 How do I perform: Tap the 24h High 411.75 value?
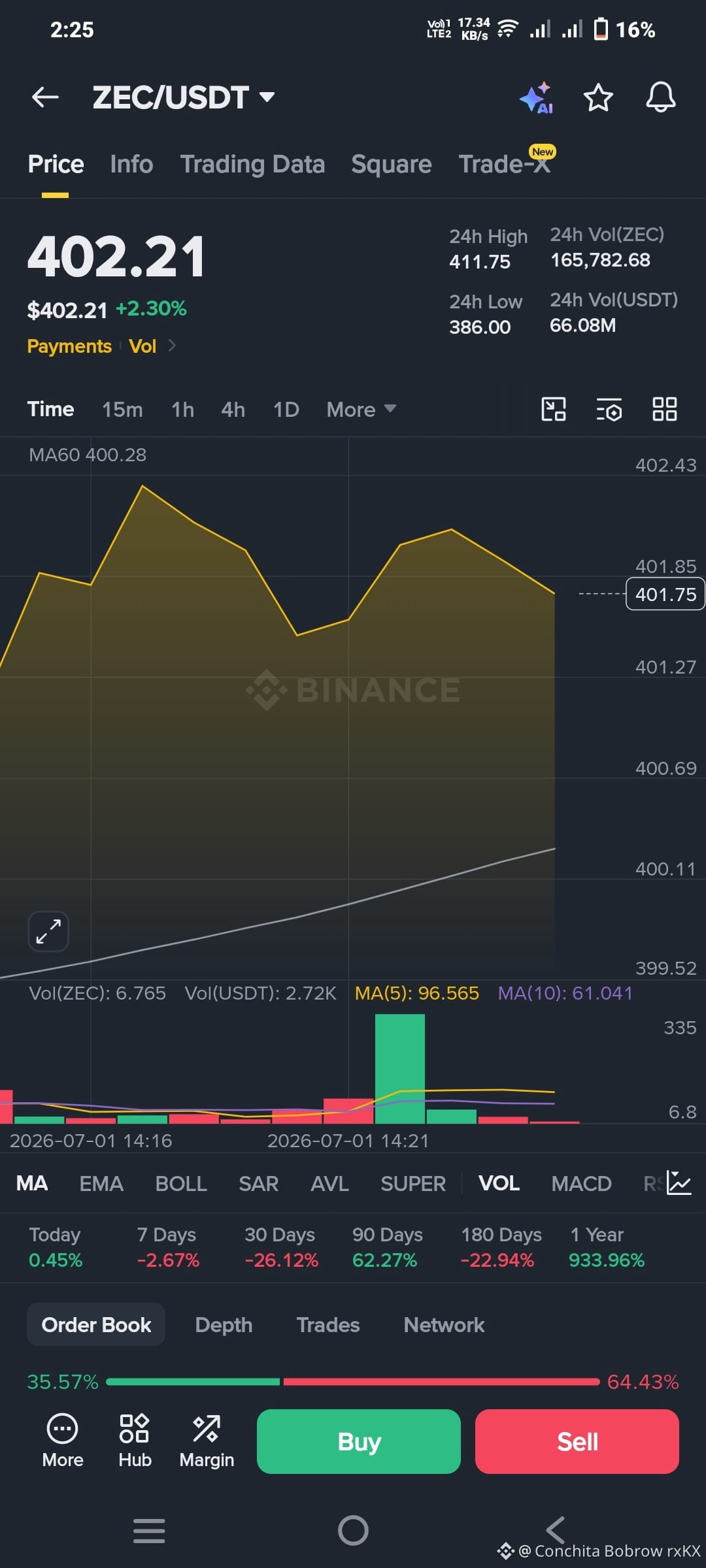[480, 261]
